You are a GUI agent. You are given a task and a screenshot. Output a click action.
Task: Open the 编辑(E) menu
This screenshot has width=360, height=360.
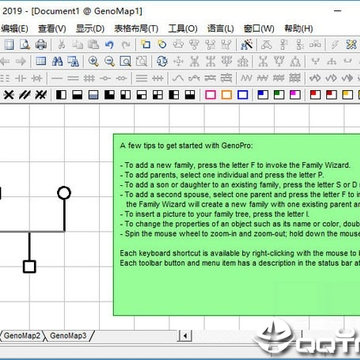14,29
